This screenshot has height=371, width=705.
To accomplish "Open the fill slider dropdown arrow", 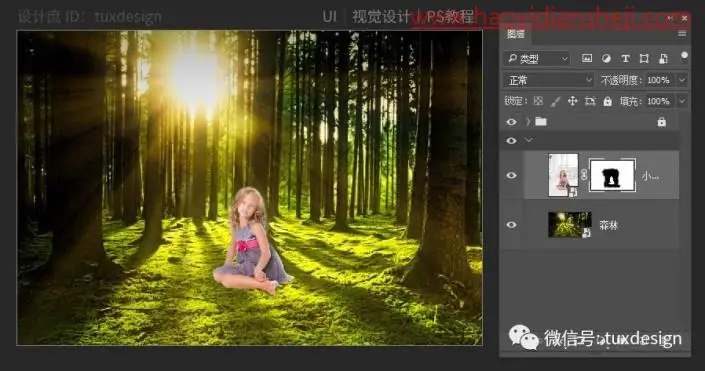I will pyautogui.click(x=682, y=101).
